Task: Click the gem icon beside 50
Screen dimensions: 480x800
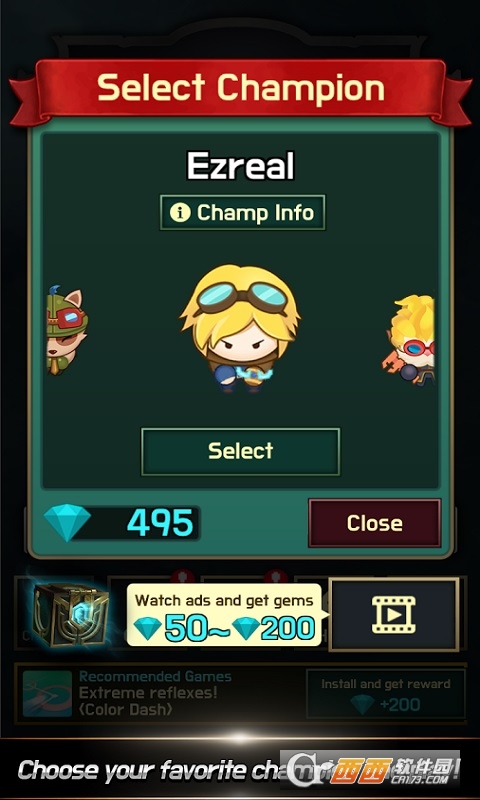Action: click(x=147, y=629)
